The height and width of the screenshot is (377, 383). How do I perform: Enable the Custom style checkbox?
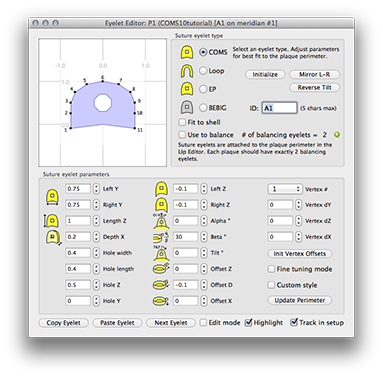pos(271,285)
